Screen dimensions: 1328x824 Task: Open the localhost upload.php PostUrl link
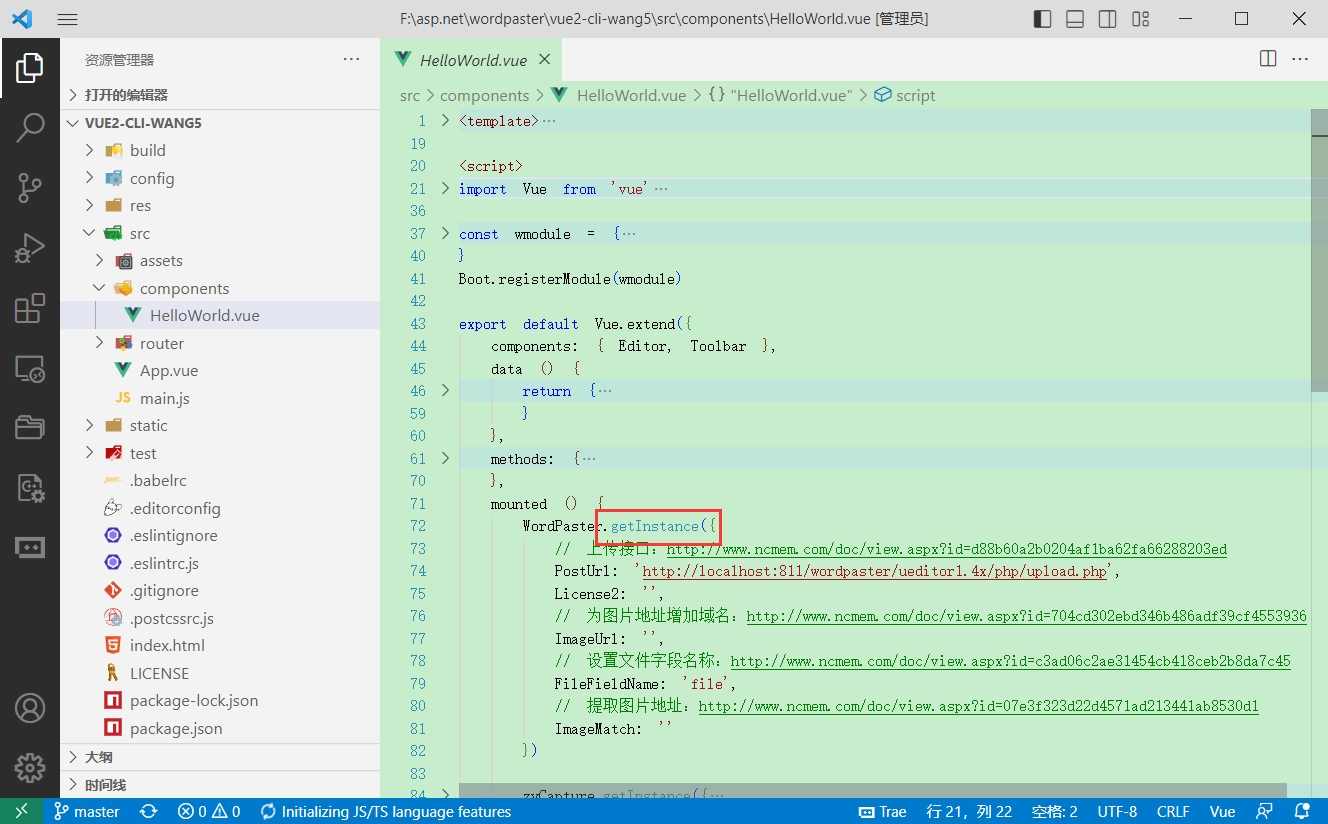[x=873, y=571]
